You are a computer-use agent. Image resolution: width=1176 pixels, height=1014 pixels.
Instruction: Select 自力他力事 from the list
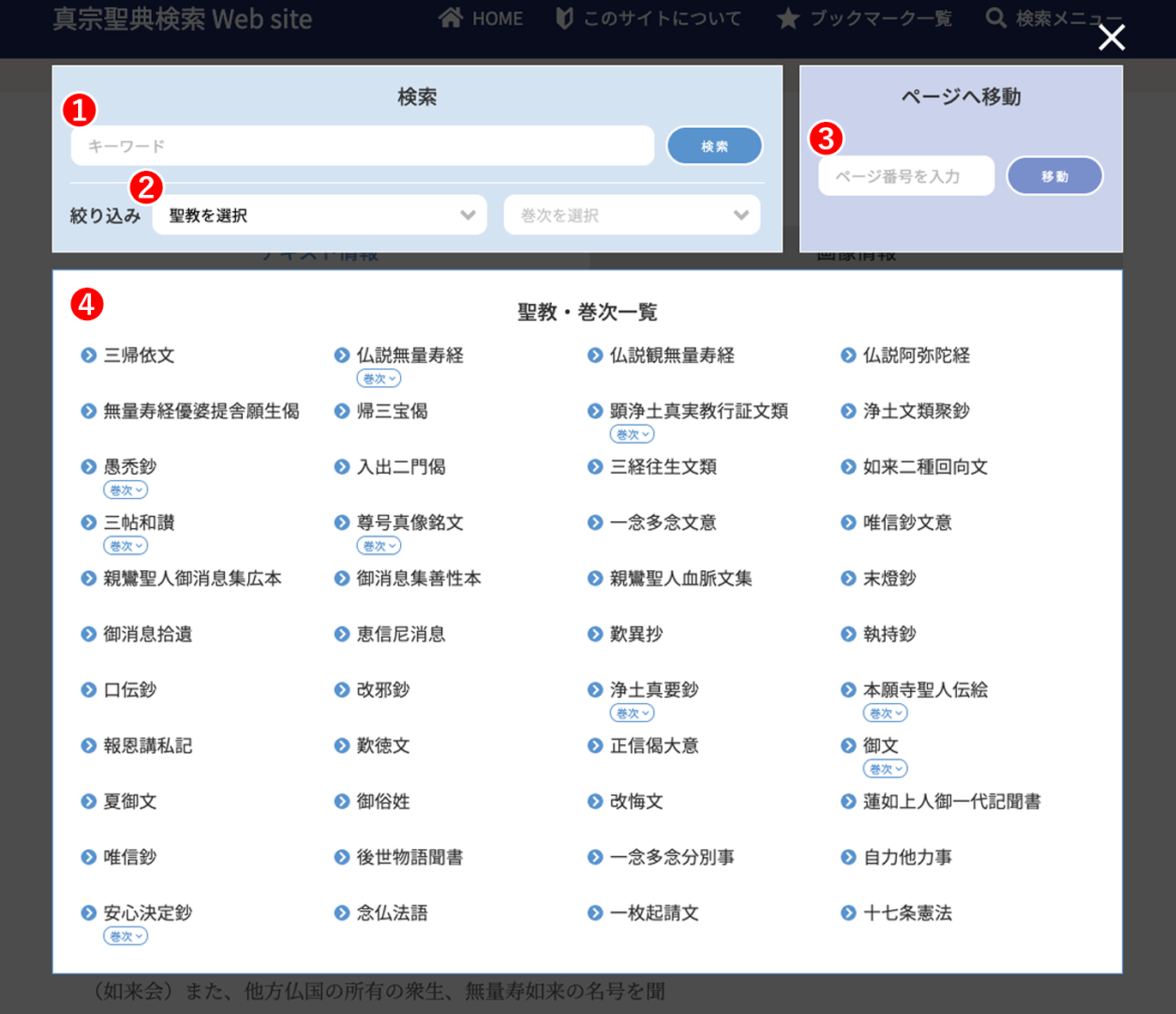click(907, 858)
